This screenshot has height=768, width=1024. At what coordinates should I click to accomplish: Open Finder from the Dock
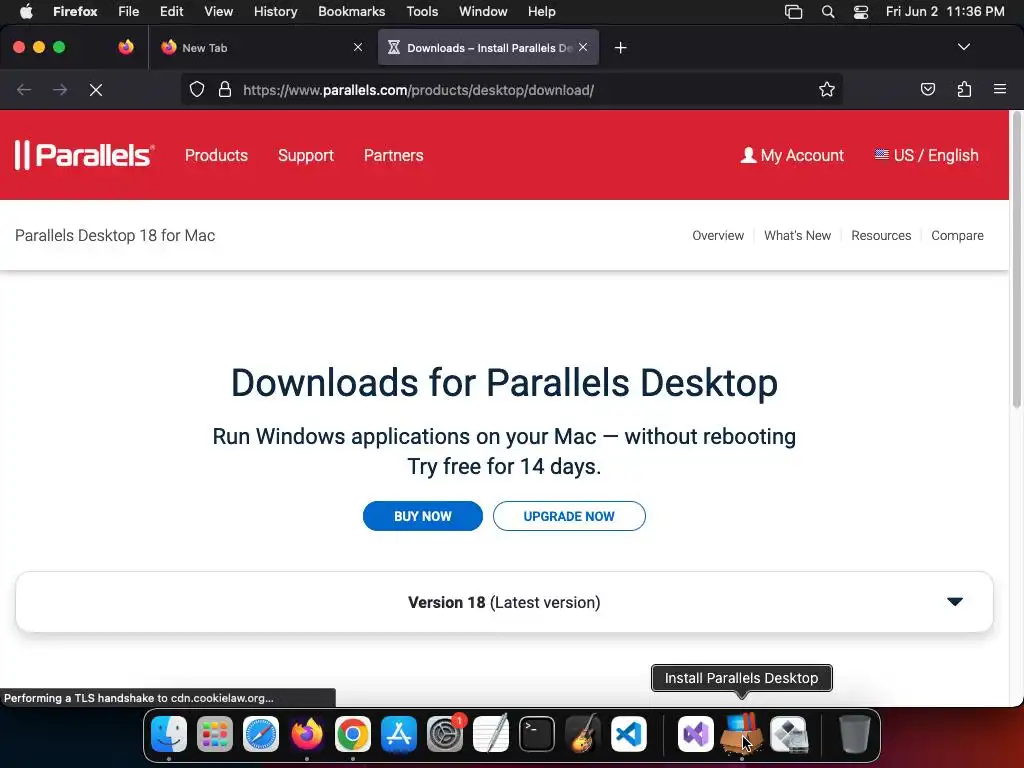click(168, 734)
